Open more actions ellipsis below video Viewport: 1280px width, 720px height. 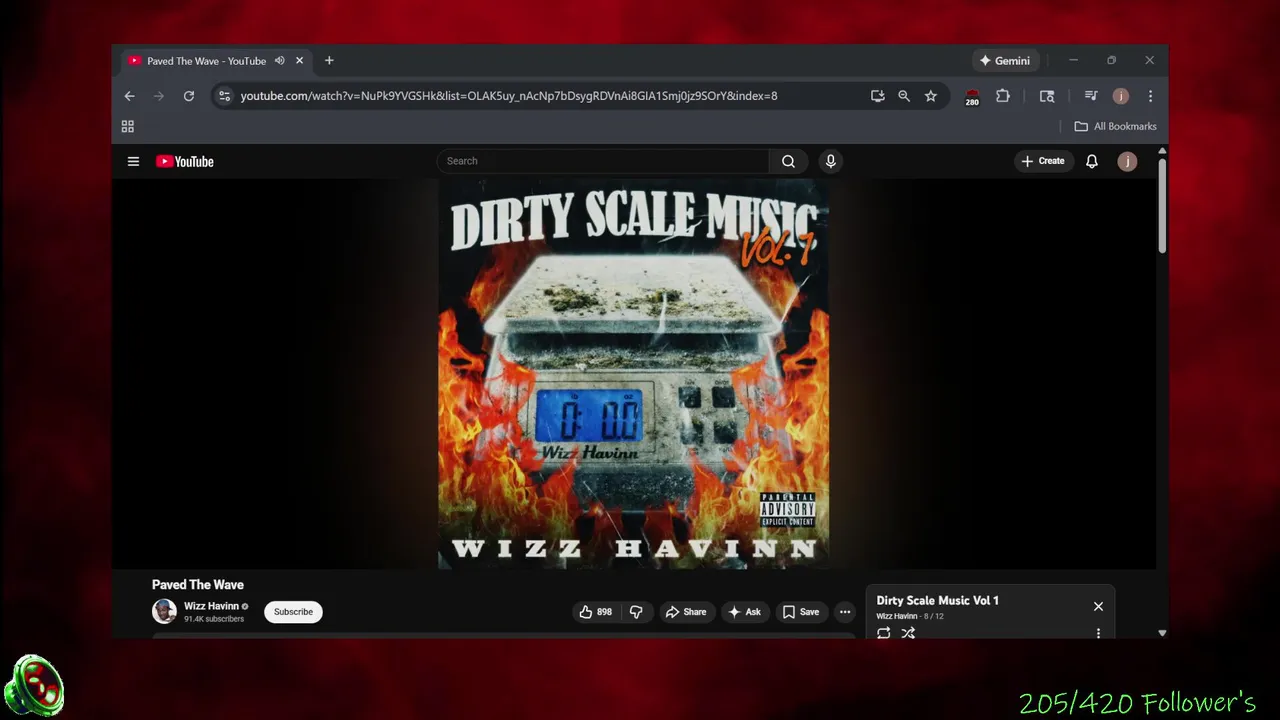point(845,612)
